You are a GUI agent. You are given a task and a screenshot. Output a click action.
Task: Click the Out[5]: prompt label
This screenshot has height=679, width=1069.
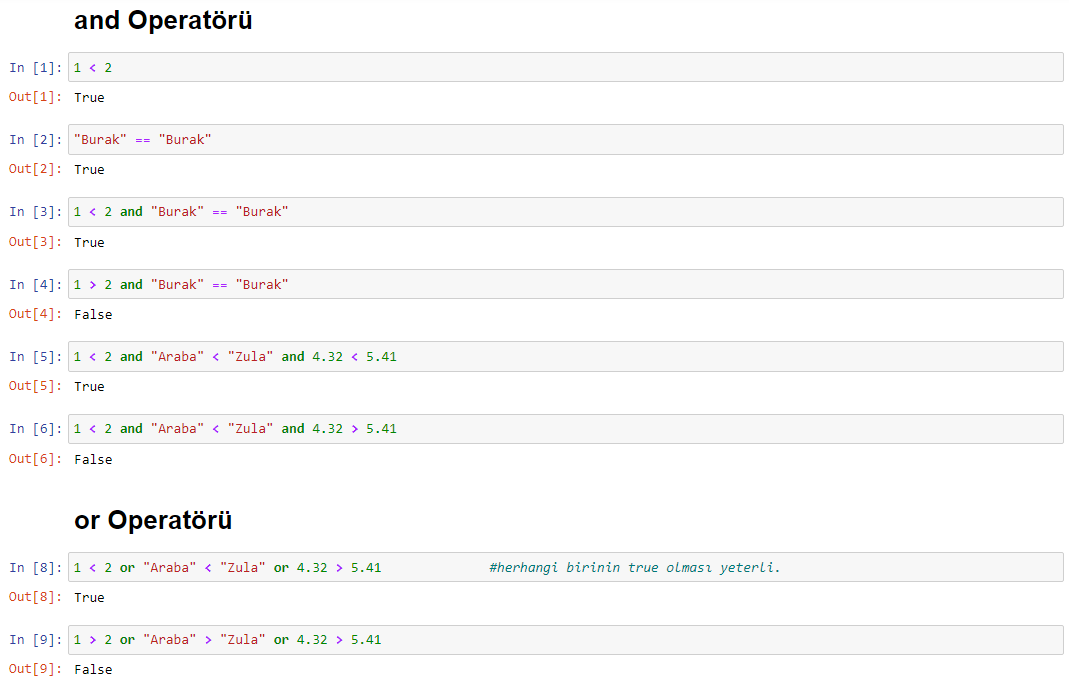[35, 386]
